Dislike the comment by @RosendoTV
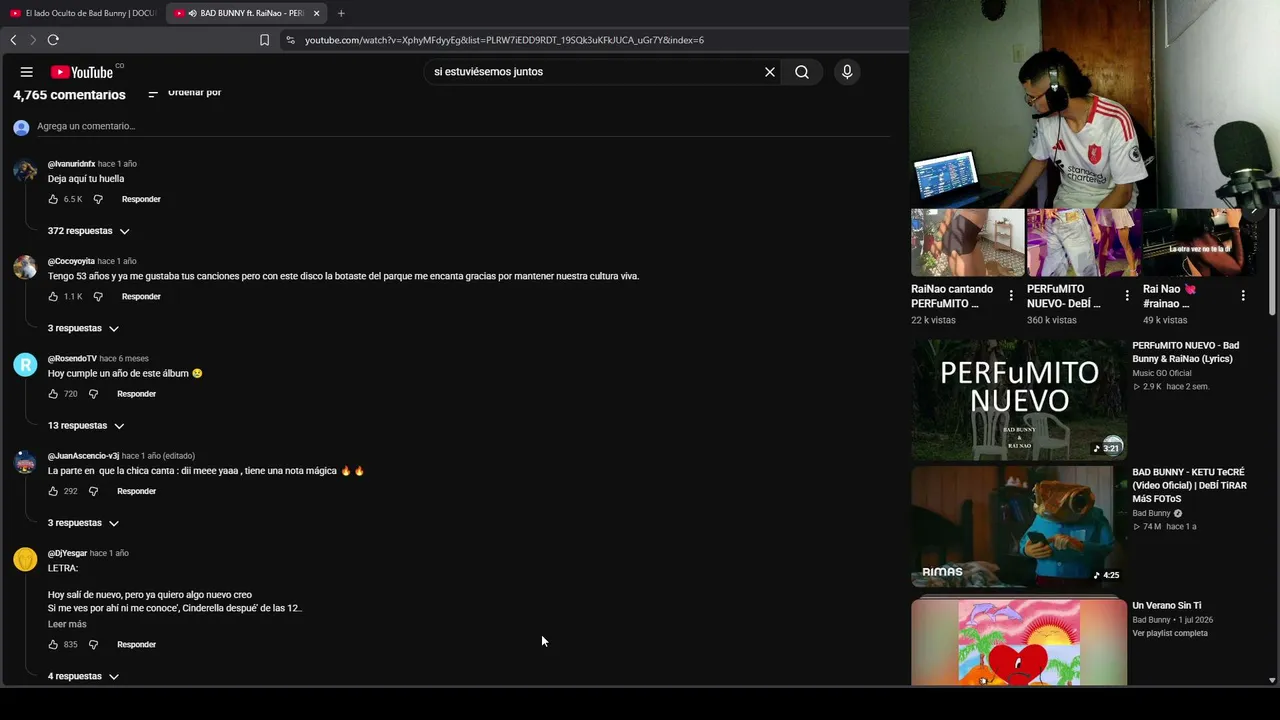This screenshot has height=720, width=1280. point(93,394)
